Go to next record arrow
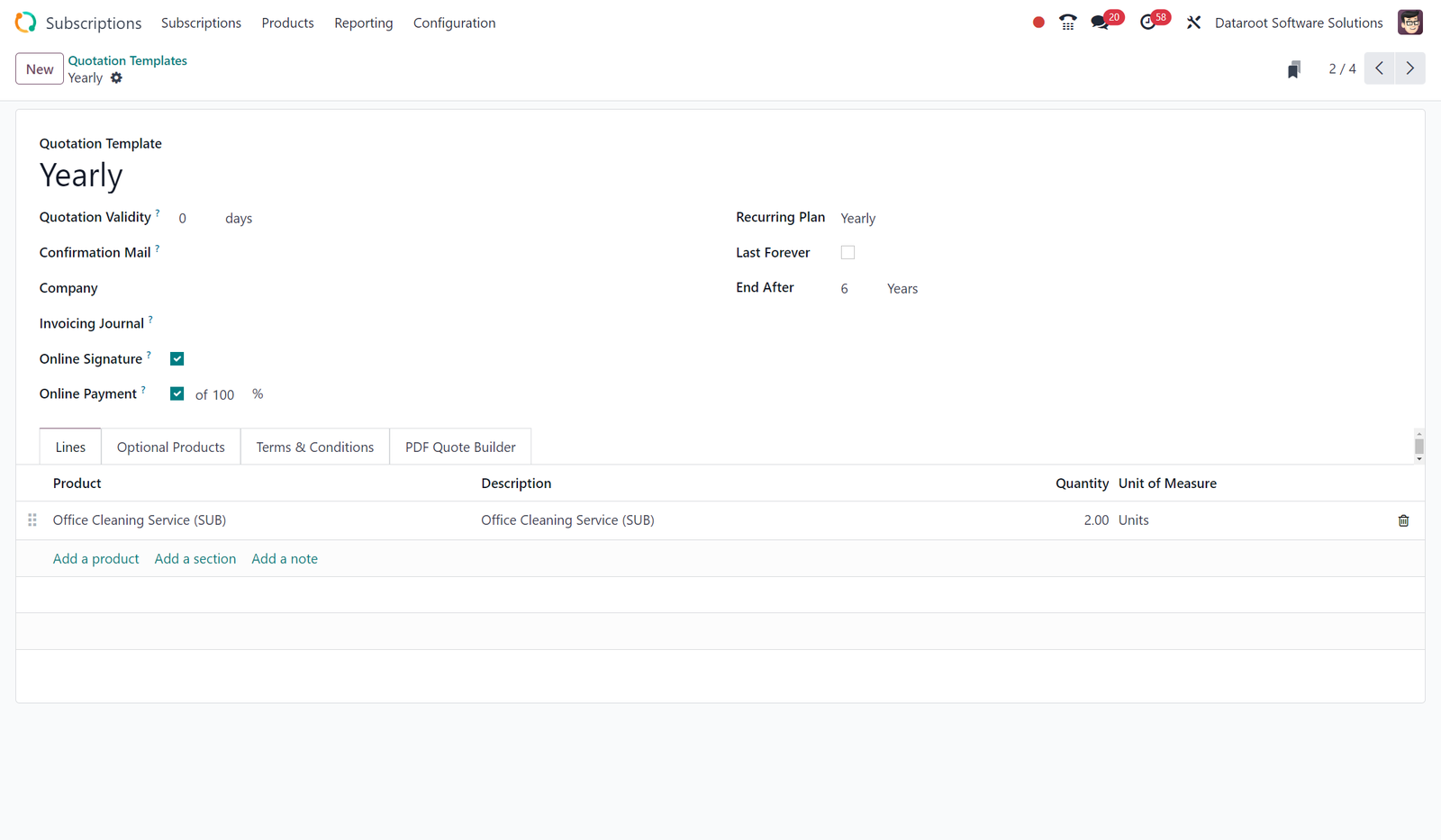Image resolution: width=1441 pixels, height=840 pixels. point(1410,68)
